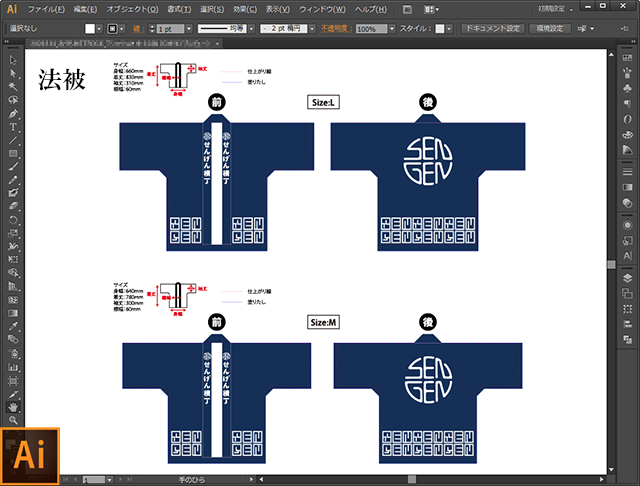Select the Paintbrush tool
This screenshot has width=640, height=486.
click(13, 166)
